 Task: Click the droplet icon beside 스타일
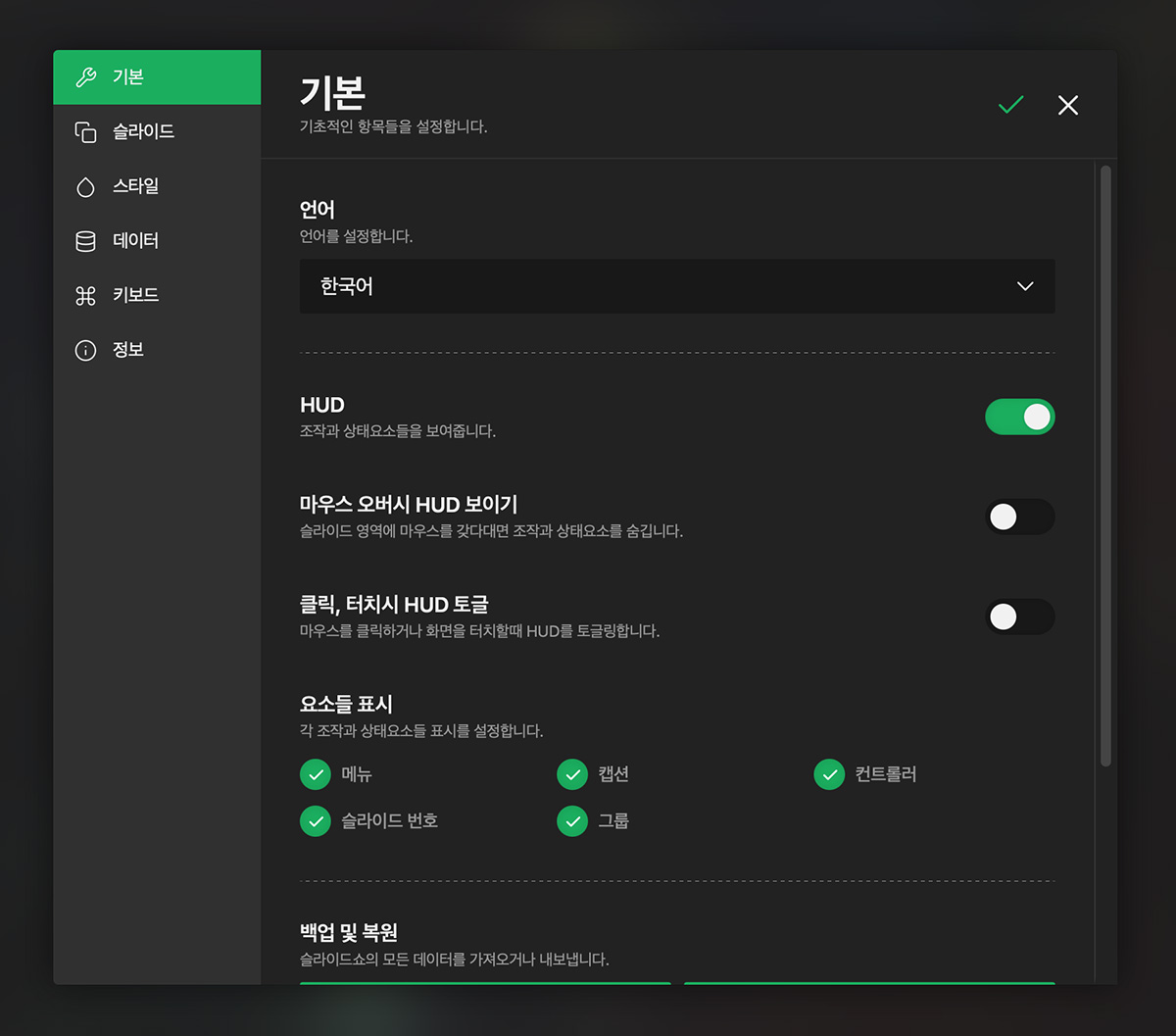(86, 187)
